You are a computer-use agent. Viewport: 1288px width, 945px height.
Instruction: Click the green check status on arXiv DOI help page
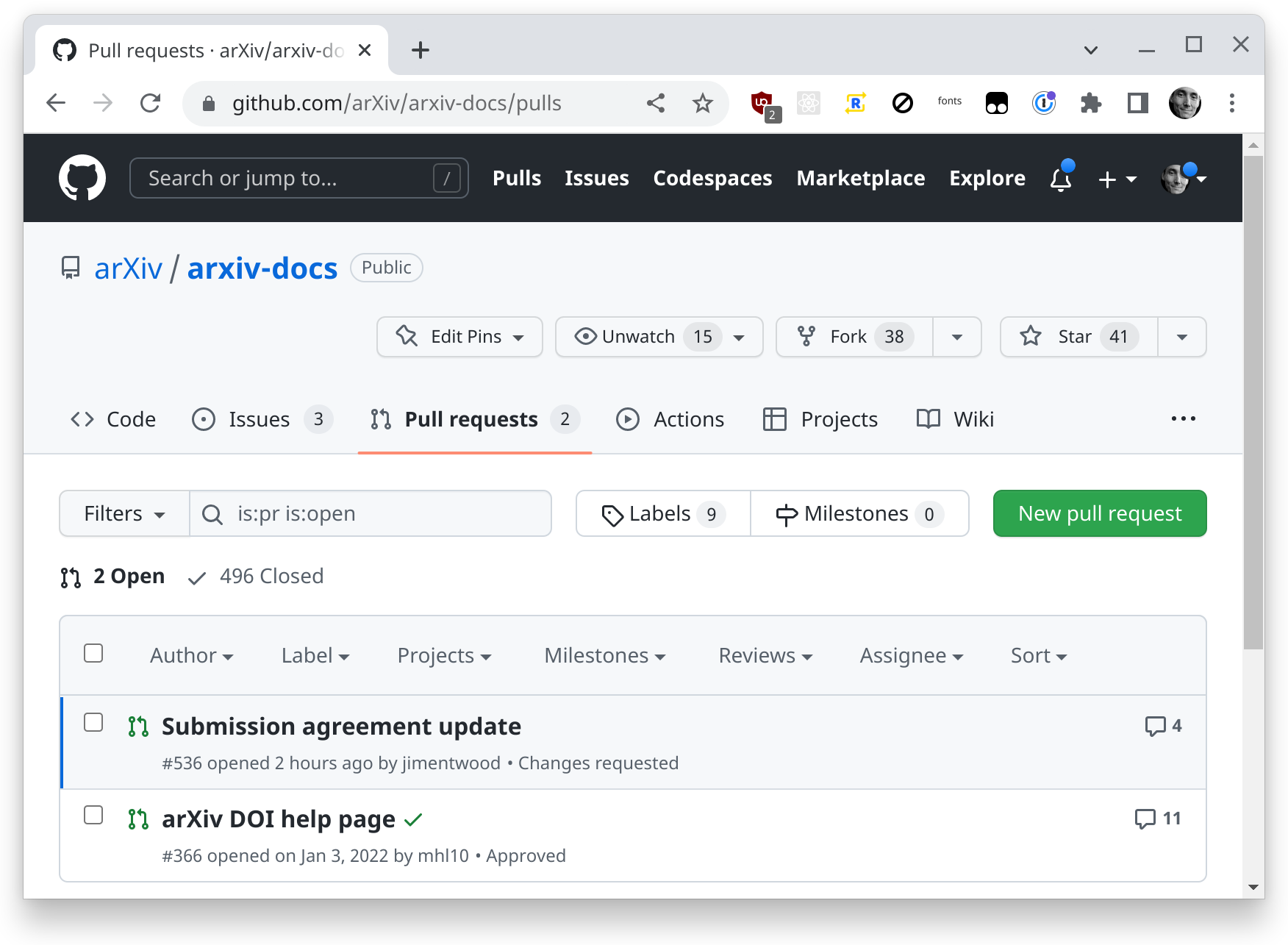(414, 819)
